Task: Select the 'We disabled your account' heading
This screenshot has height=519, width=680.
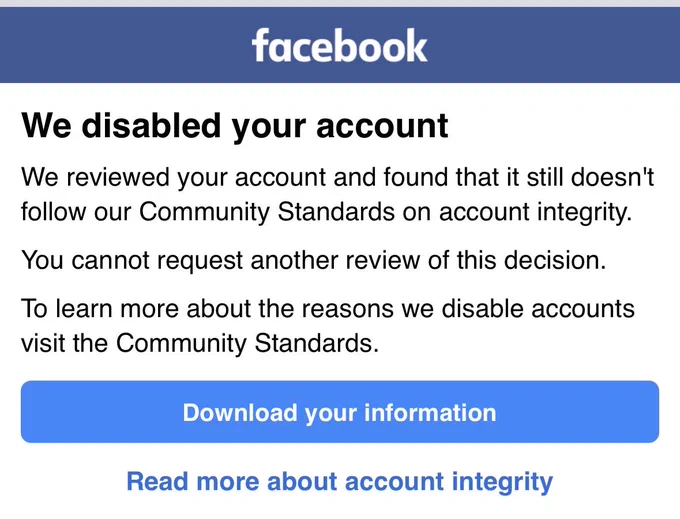Action: 235,126
